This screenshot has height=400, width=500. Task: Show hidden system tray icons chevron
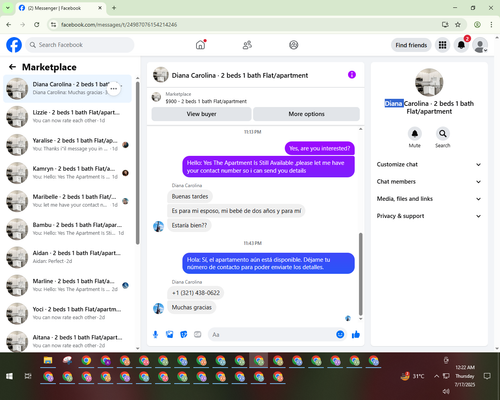[436, 376]
